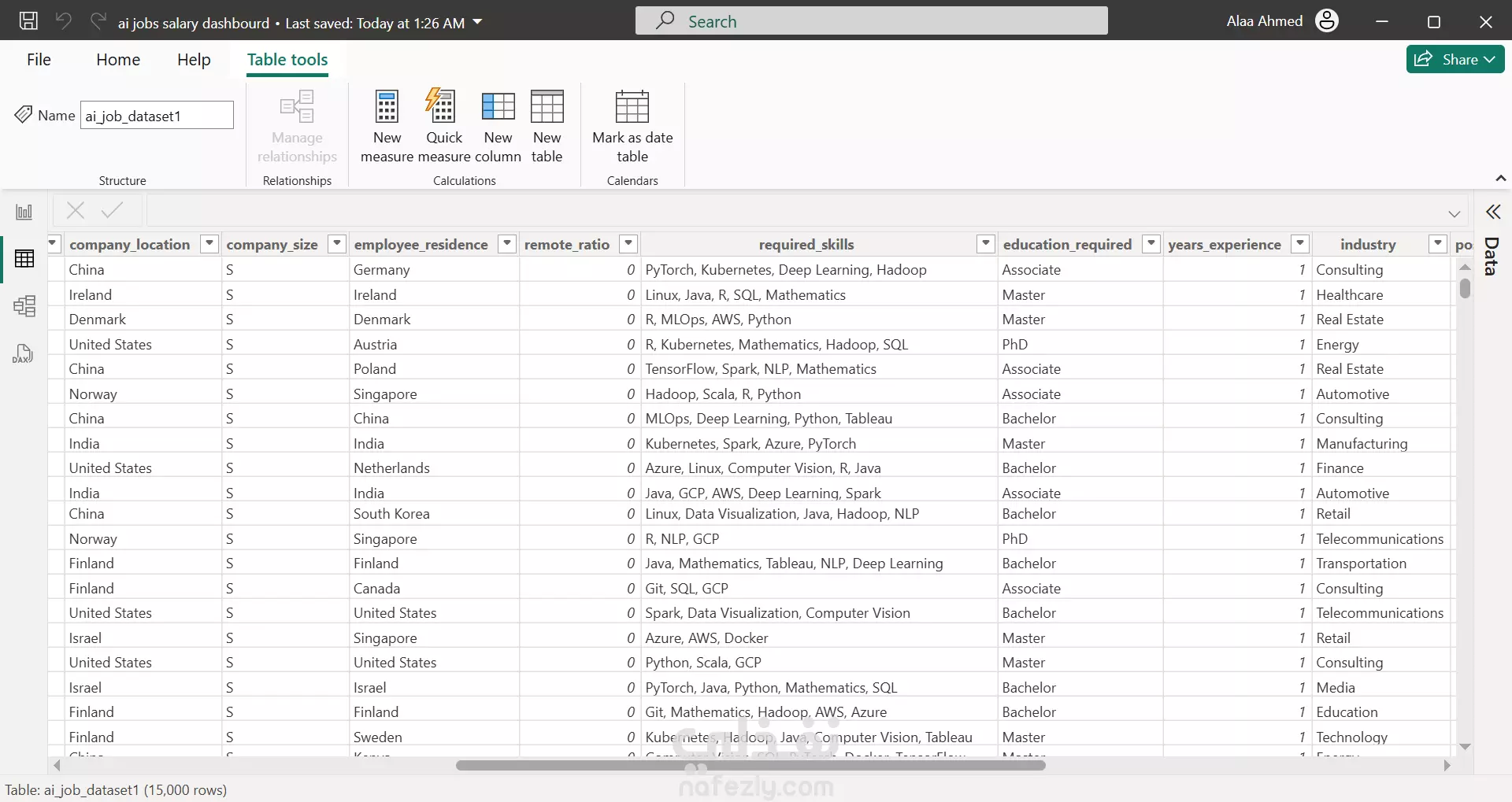The image size is (1512, 802).
Task: Open the DAX query view icon
Action: 24,353
